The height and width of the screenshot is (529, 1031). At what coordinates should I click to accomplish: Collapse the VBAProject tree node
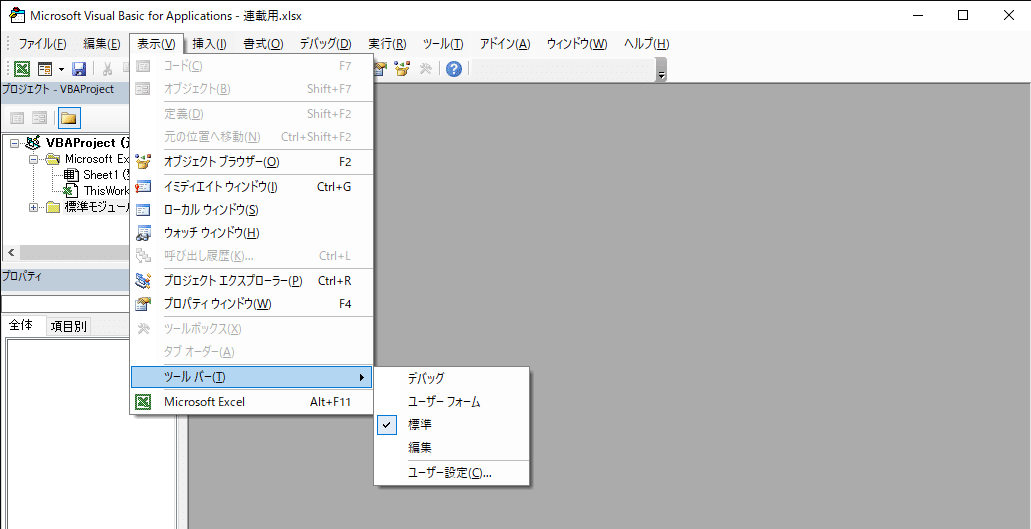pyautogui.click(x=14, y=143)
